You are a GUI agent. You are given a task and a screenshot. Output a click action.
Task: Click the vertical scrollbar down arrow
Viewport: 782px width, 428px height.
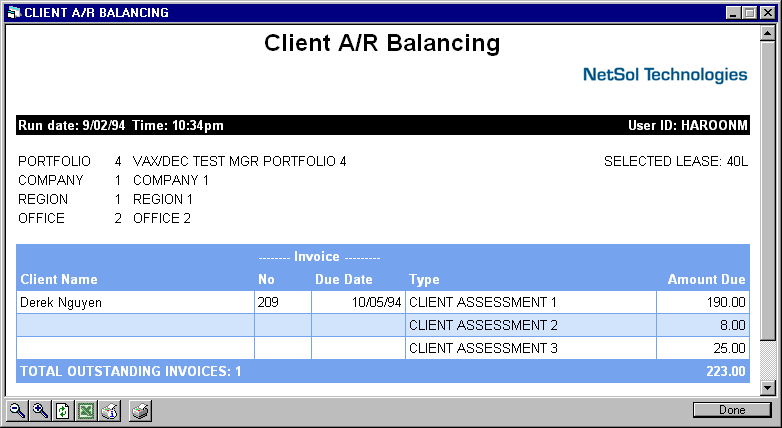click(768, 387)
